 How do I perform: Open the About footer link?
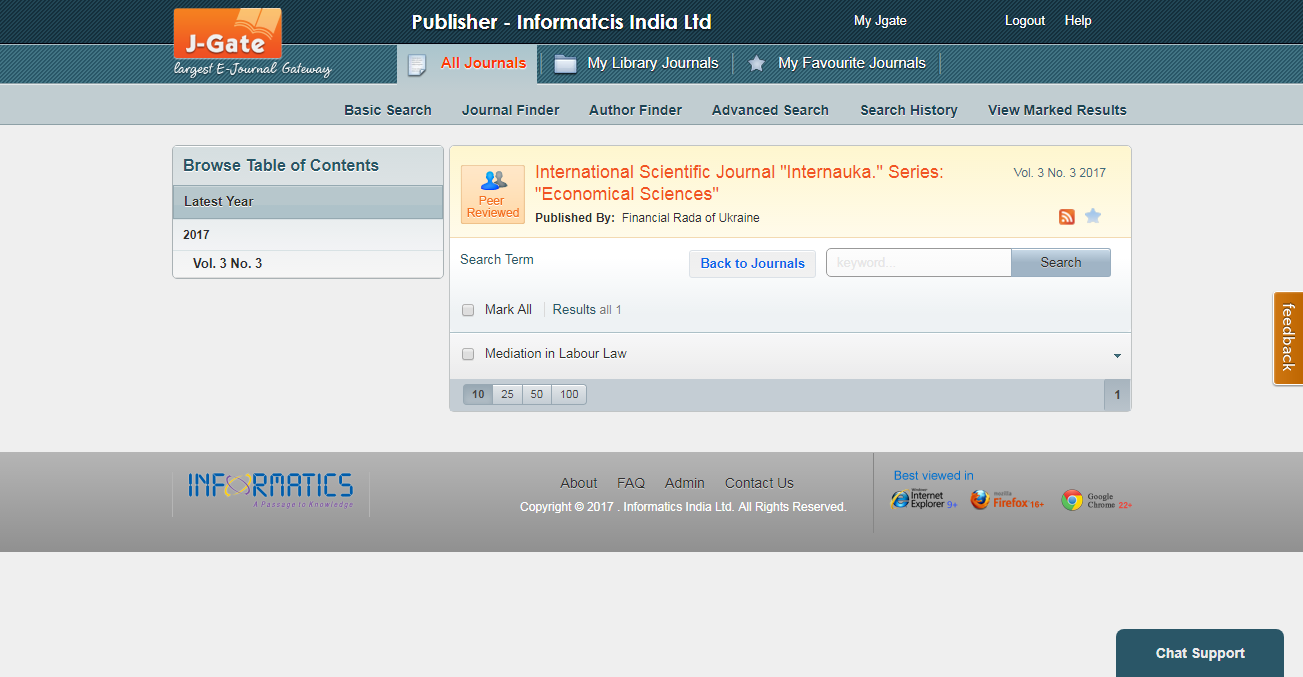(x=578, y=483)
